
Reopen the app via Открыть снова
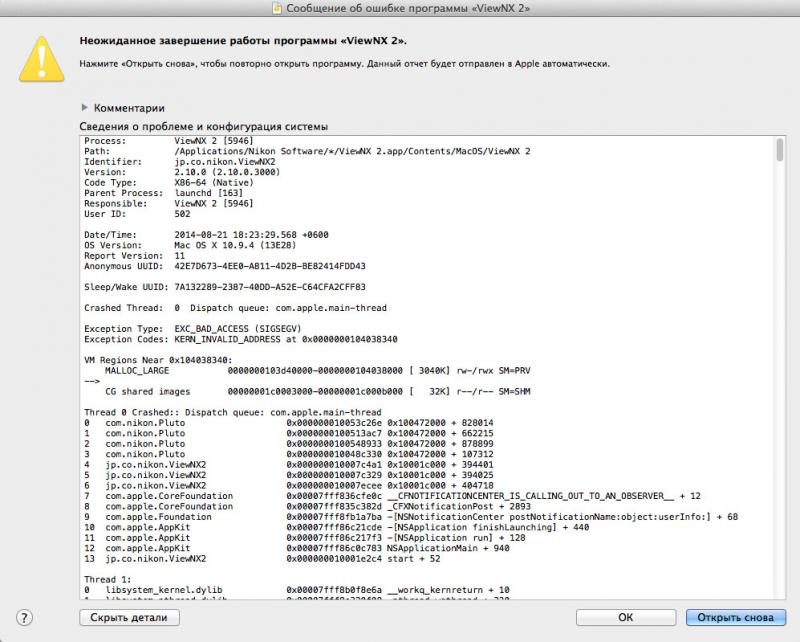point(735,618)
